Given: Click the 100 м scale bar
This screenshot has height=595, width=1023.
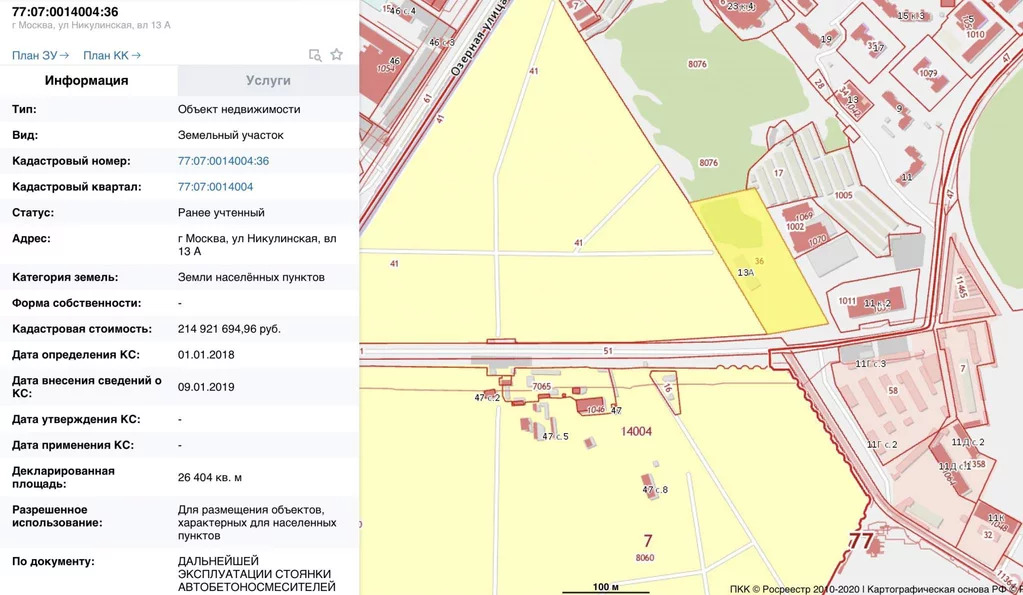Looking at the screenshot, I should coord(606,587).
